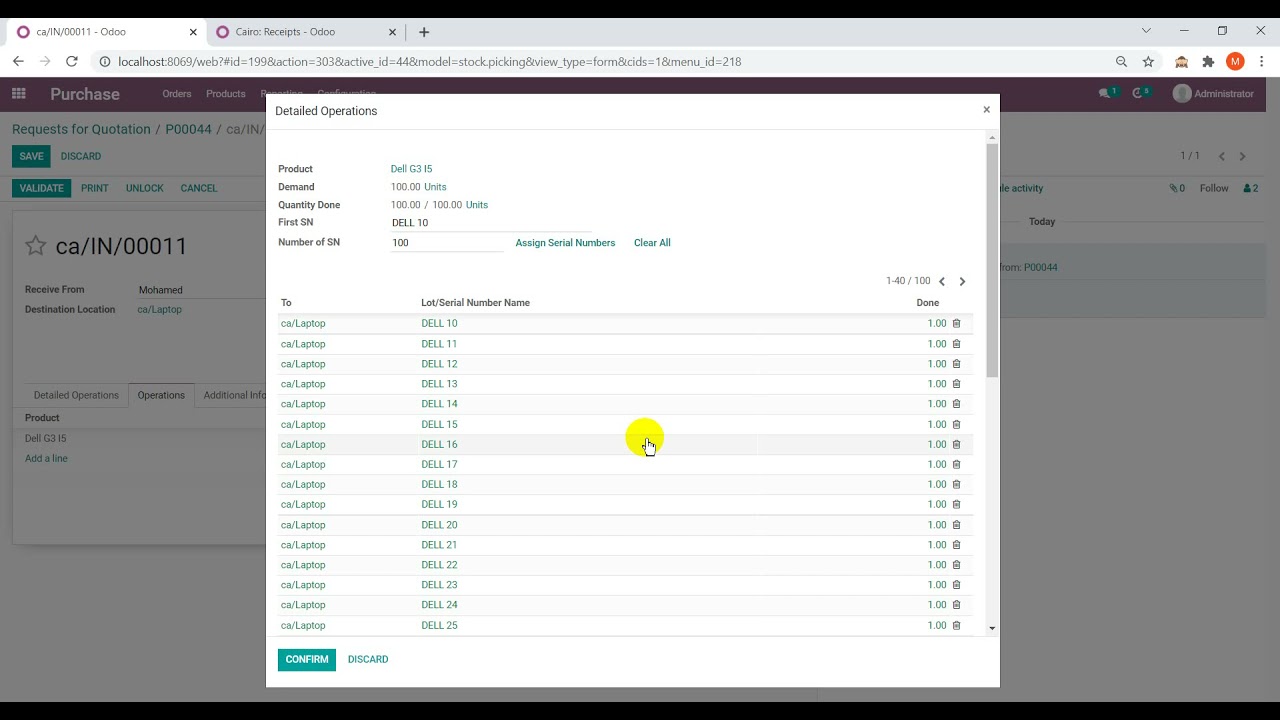The width and height of the screenshot is (1280, 720).
Task: Mark ca/IN/00011 as favorite star
Action: click(x=36, y=246)
